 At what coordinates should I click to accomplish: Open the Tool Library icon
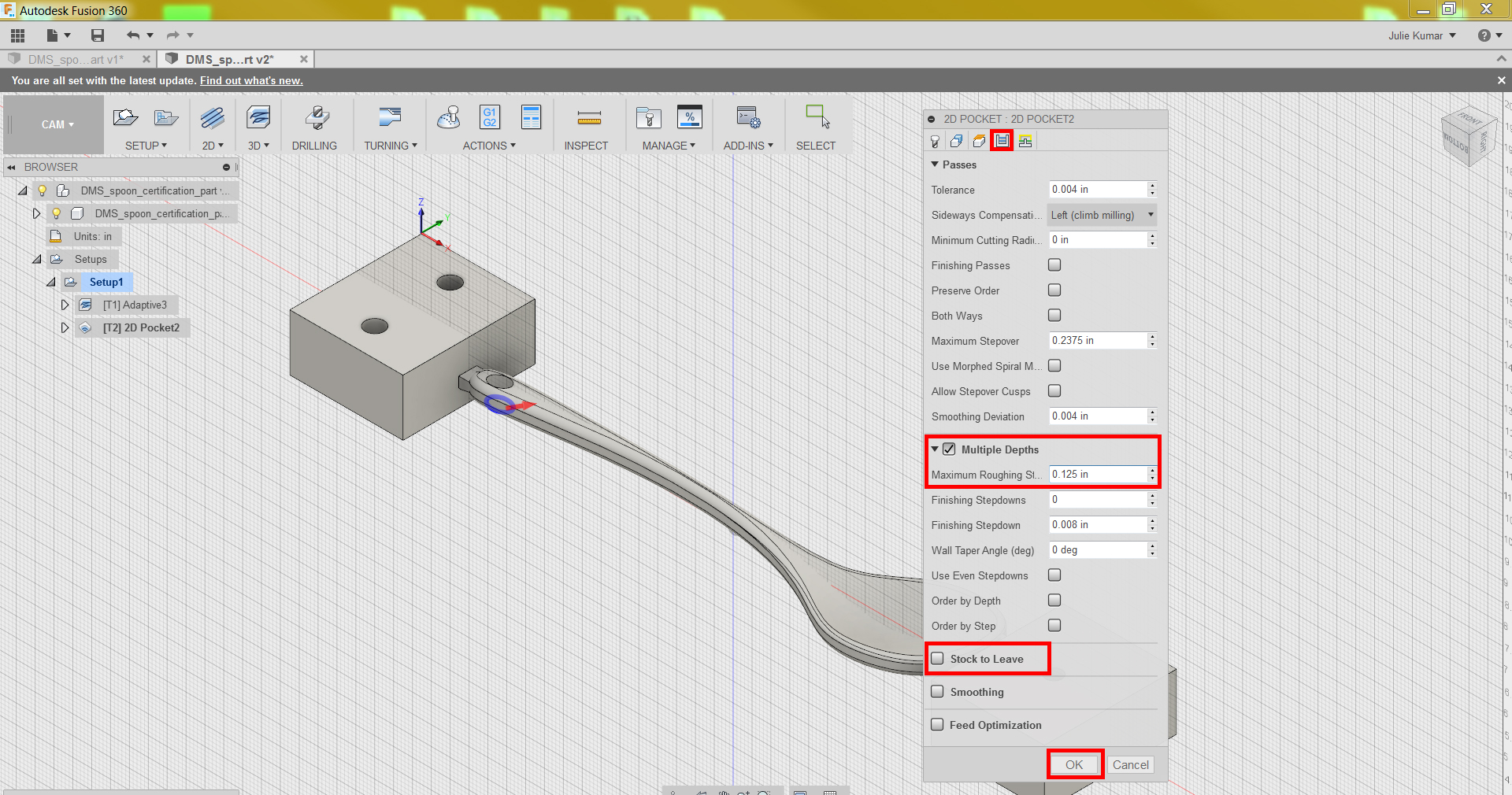(649, 118)
